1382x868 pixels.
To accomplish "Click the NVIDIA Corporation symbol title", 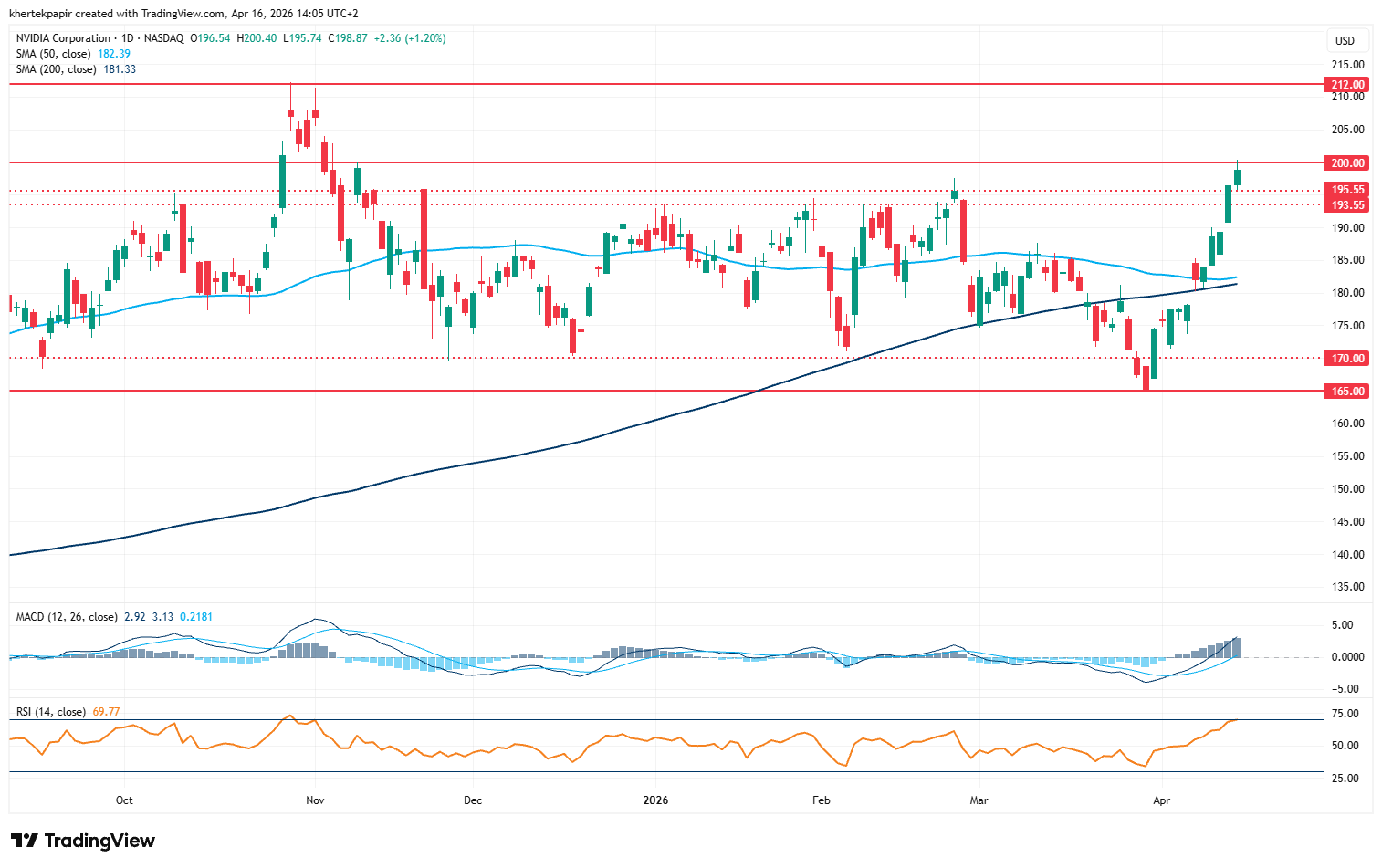I will [63, 38].
